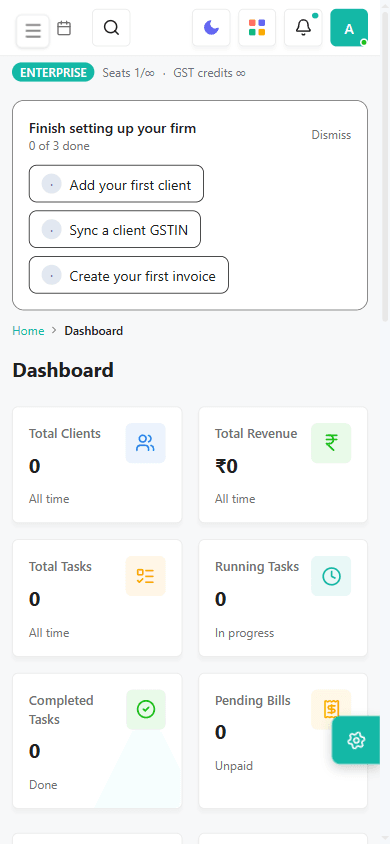Open the colorful apps grid icon
390x844 pixels.
pos(257,27)
